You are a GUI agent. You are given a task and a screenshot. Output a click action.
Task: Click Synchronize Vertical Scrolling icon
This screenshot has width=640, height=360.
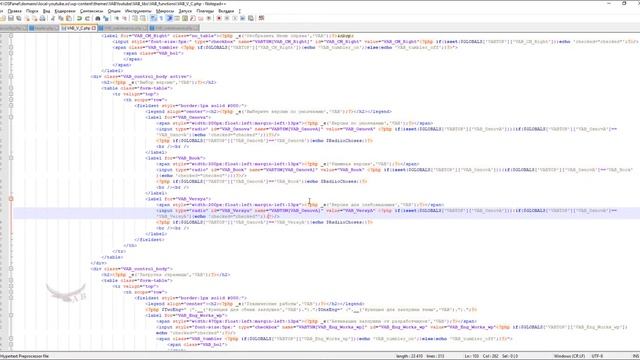tap(135, 18)
